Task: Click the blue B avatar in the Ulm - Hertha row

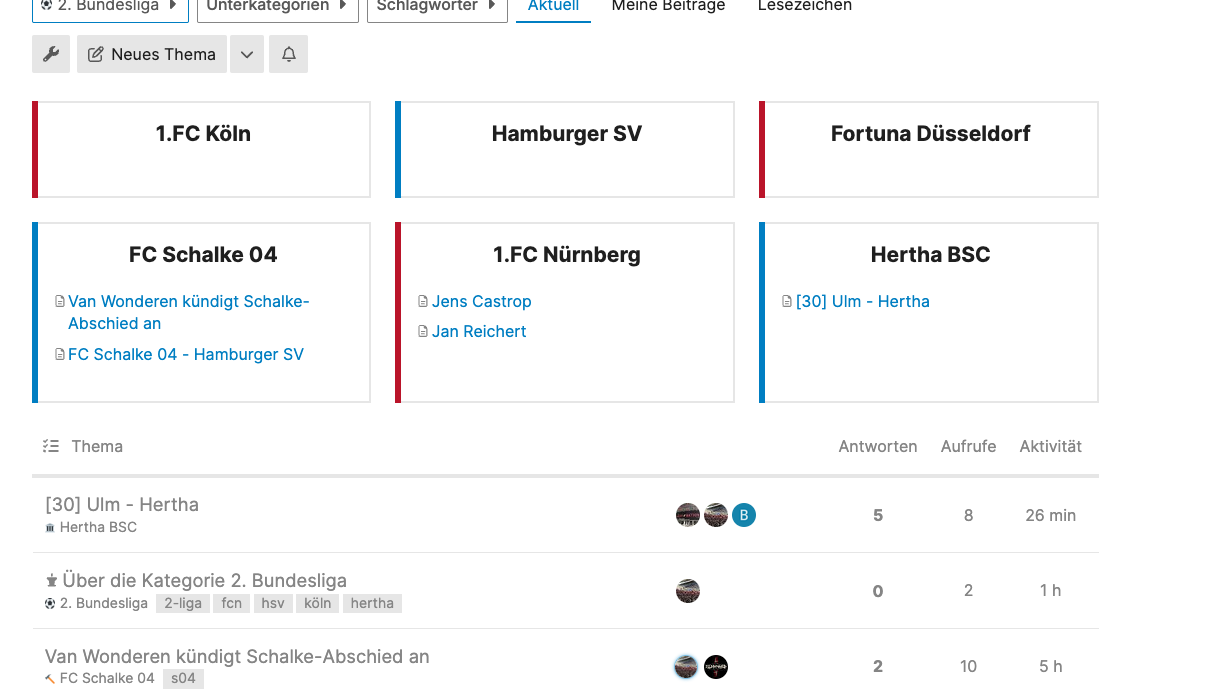Action: click(743, 515)
